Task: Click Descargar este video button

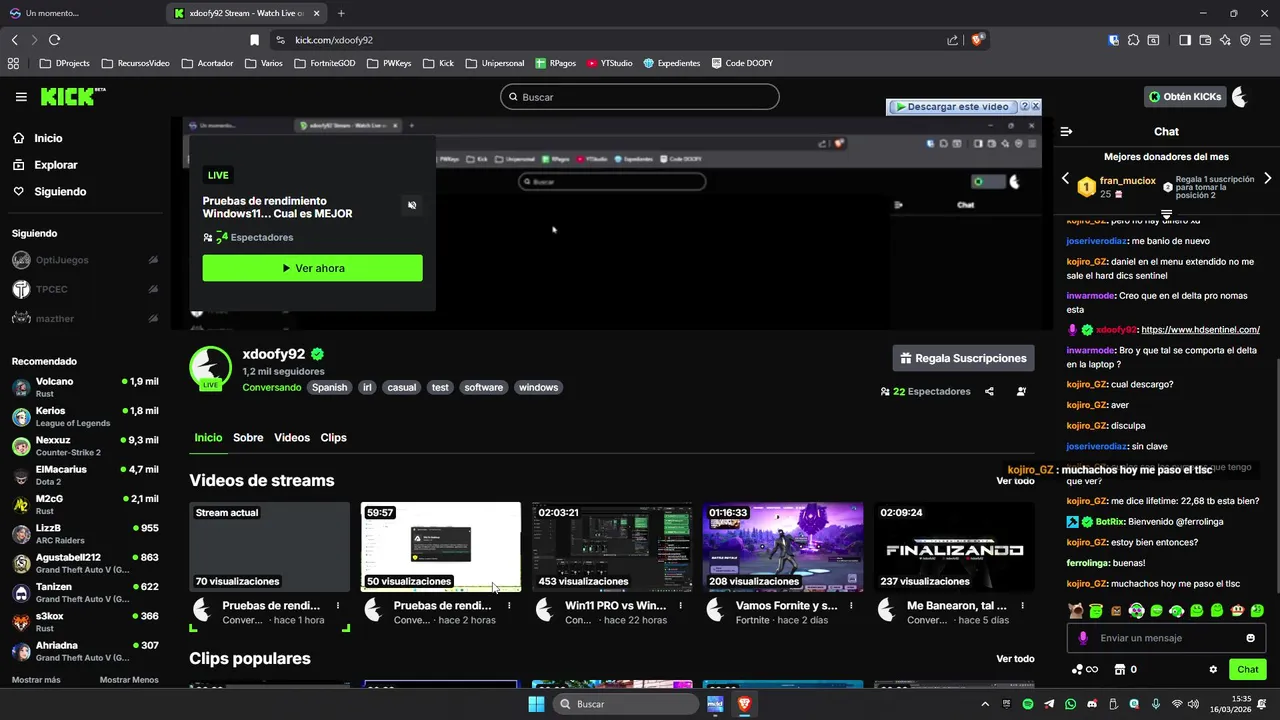Action: (951, 106)
